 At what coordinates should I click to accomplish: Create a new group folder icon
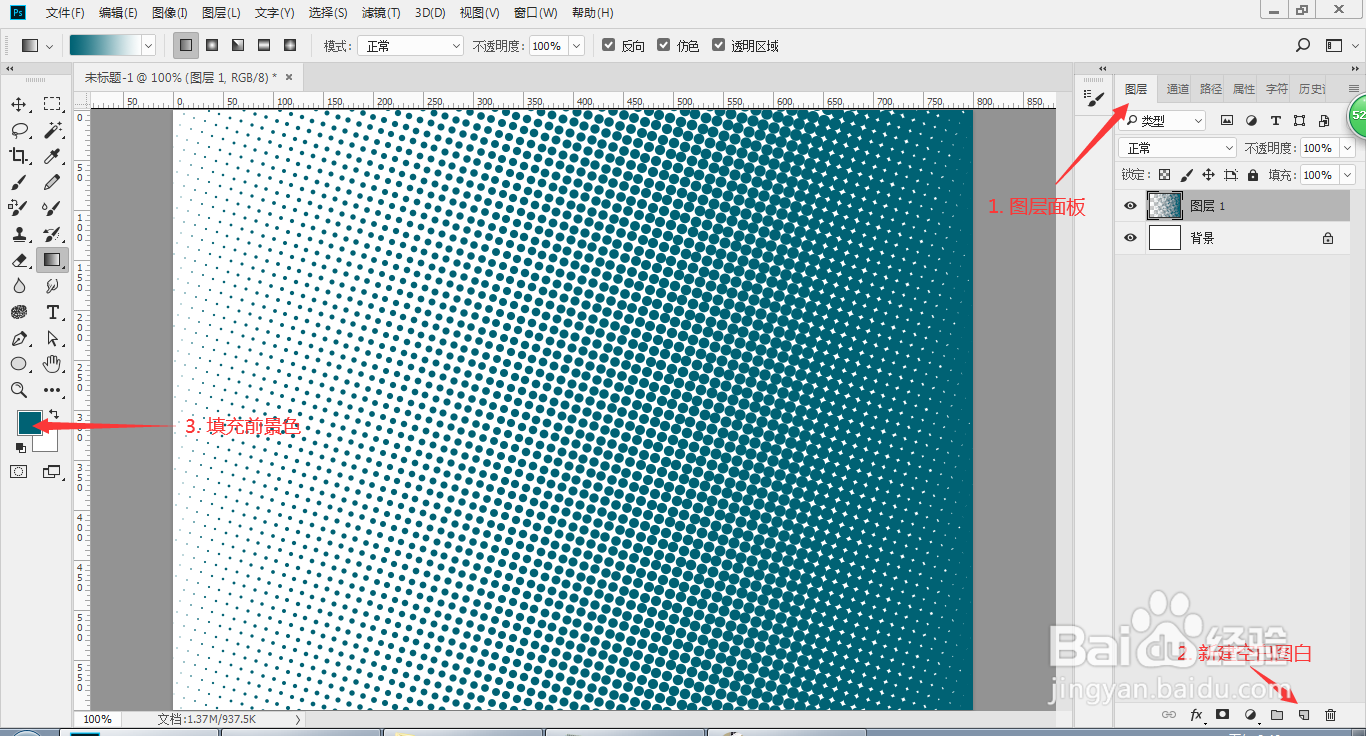pos(1277,715)
